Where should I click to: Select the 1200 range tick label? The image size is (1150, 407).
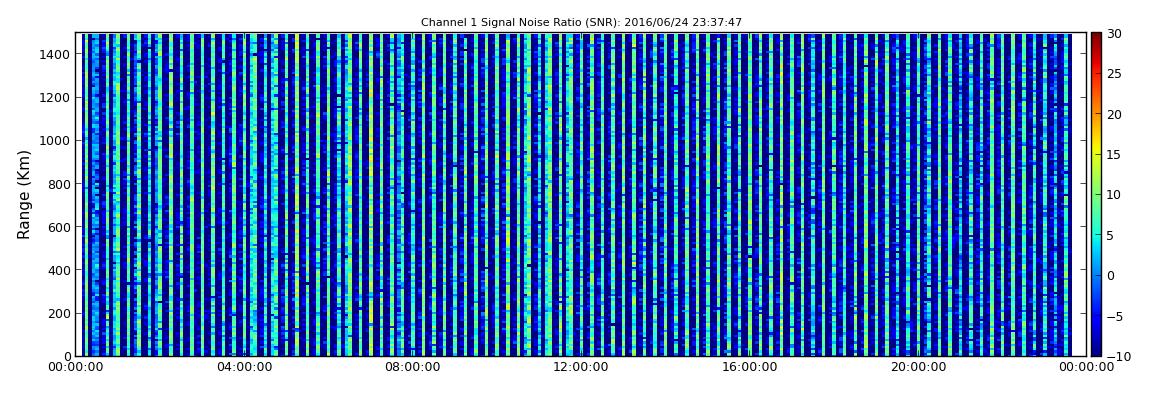(x=56, y=98)
